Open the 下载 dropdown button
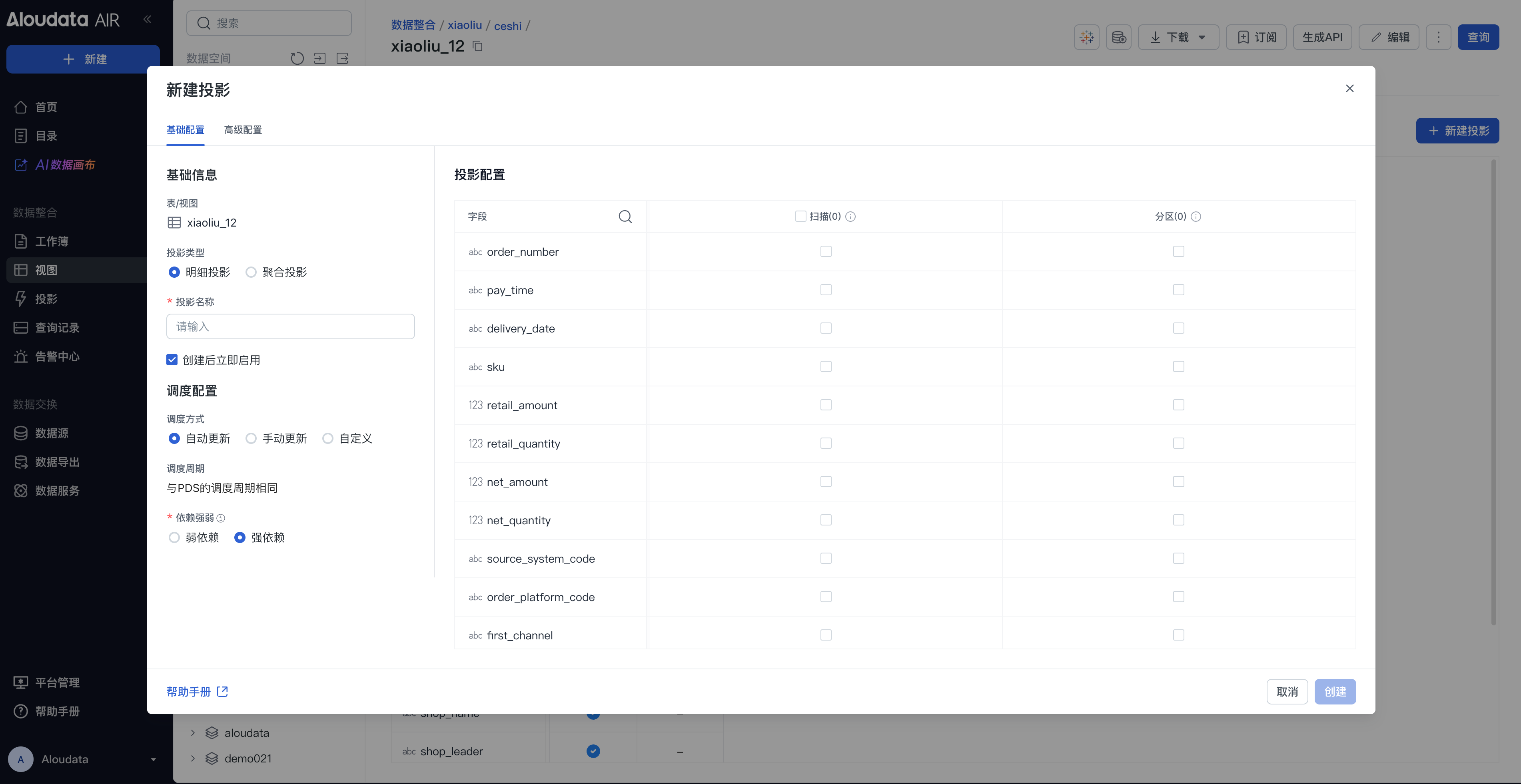This screenshot has height=784, width=1521. pyautogui.click(x=1178, y=37)
